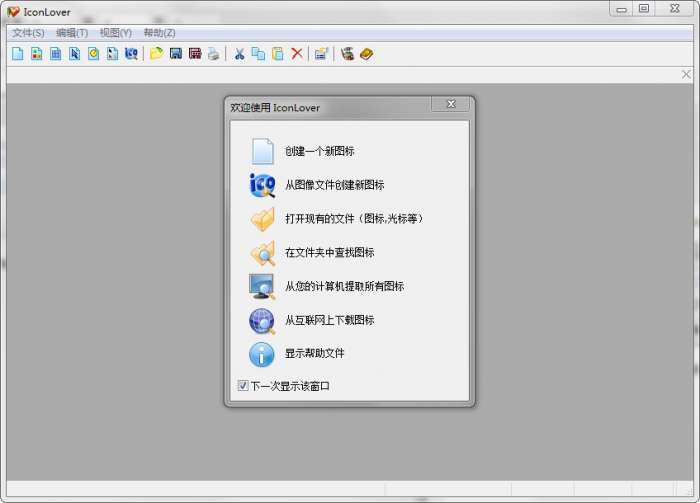Viewport: 700px width, 503px height.
Task: Click the new icon library toolbar button
Action: click(37, 54)
